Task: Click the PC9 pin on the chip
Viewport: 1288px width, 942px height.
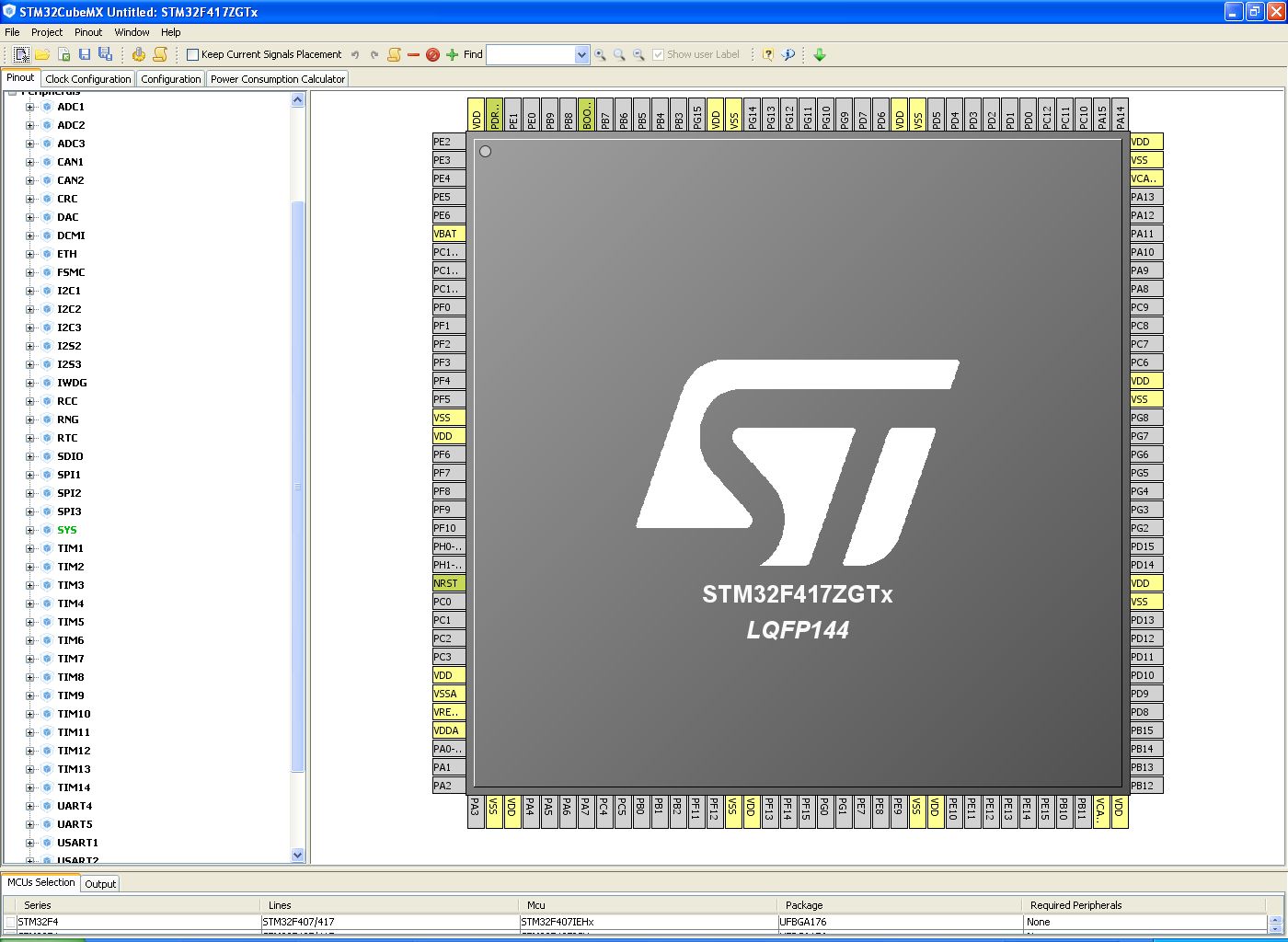Action: [x=1146, y=307]
